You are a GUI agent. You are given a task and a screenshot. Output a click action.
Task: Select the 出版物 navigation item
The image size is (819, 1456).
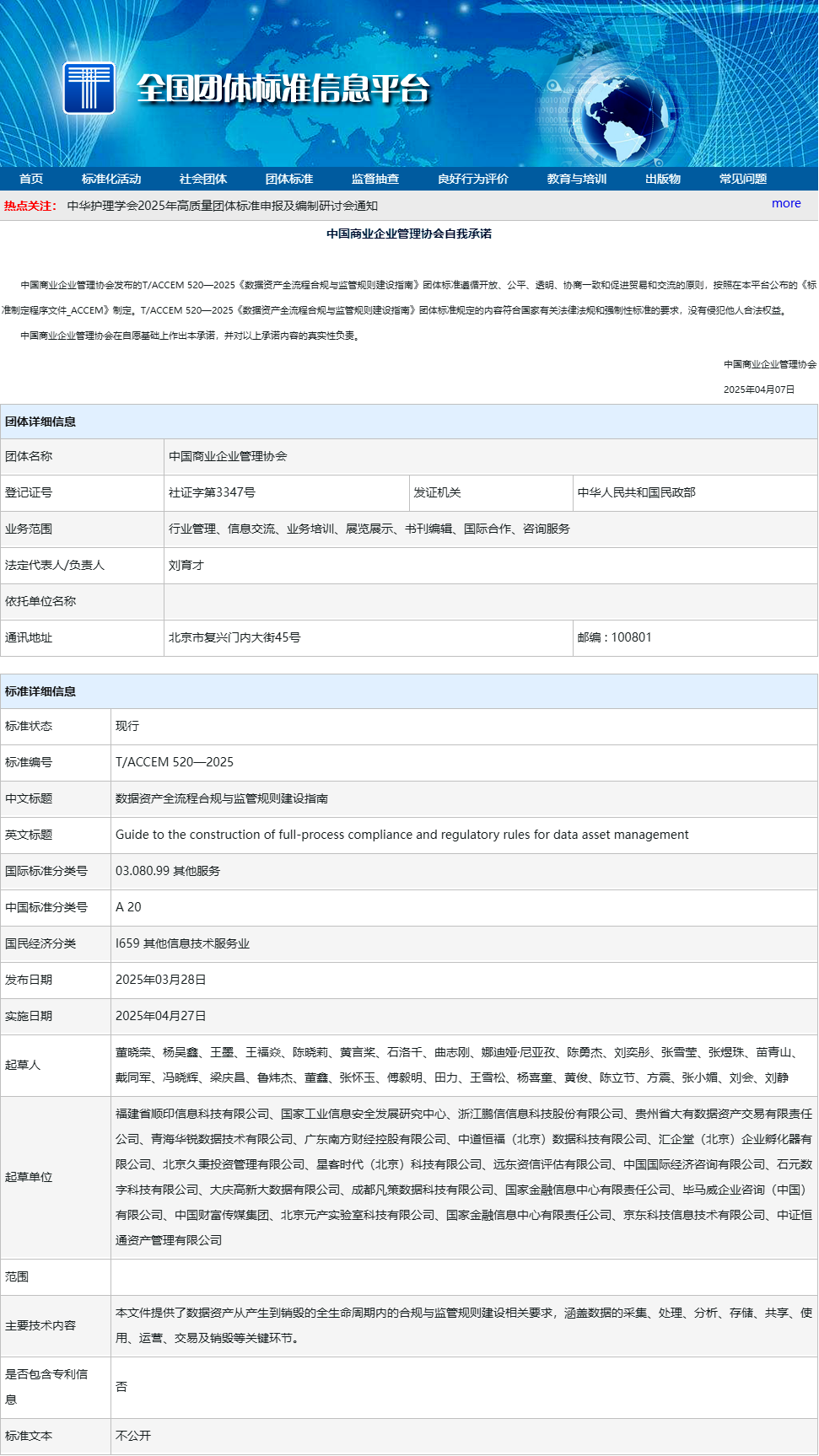663,179
